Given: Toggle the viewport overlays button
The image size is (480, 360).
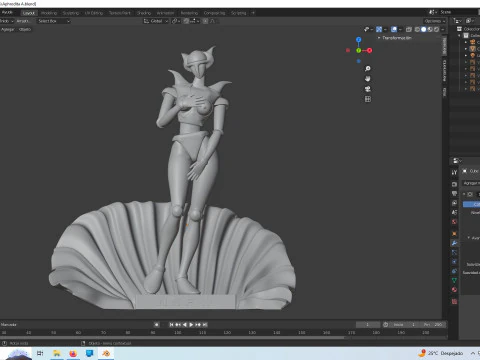Looking at the screenshot, I should [394, 29].
